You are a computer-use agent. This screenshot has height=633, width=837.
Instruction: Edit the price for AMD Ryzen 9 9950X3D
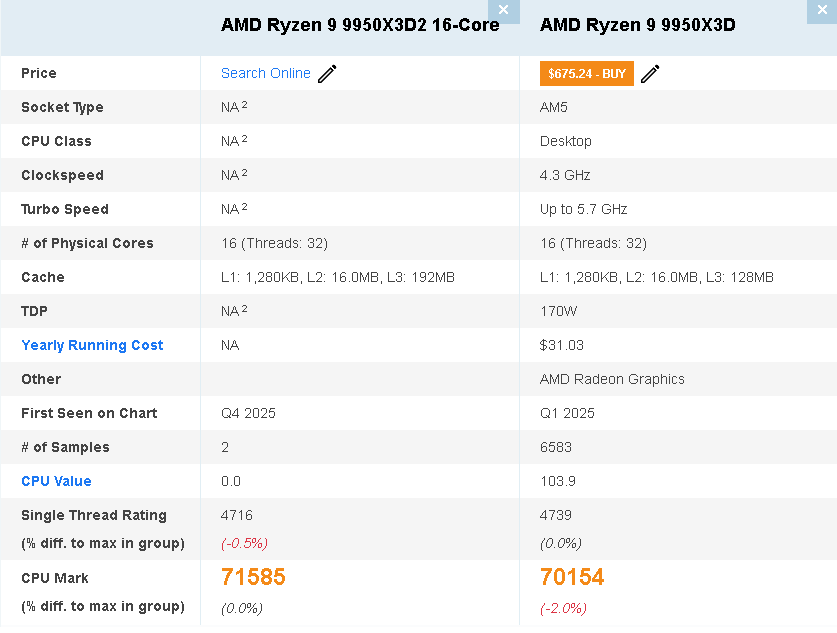point(650,73)
